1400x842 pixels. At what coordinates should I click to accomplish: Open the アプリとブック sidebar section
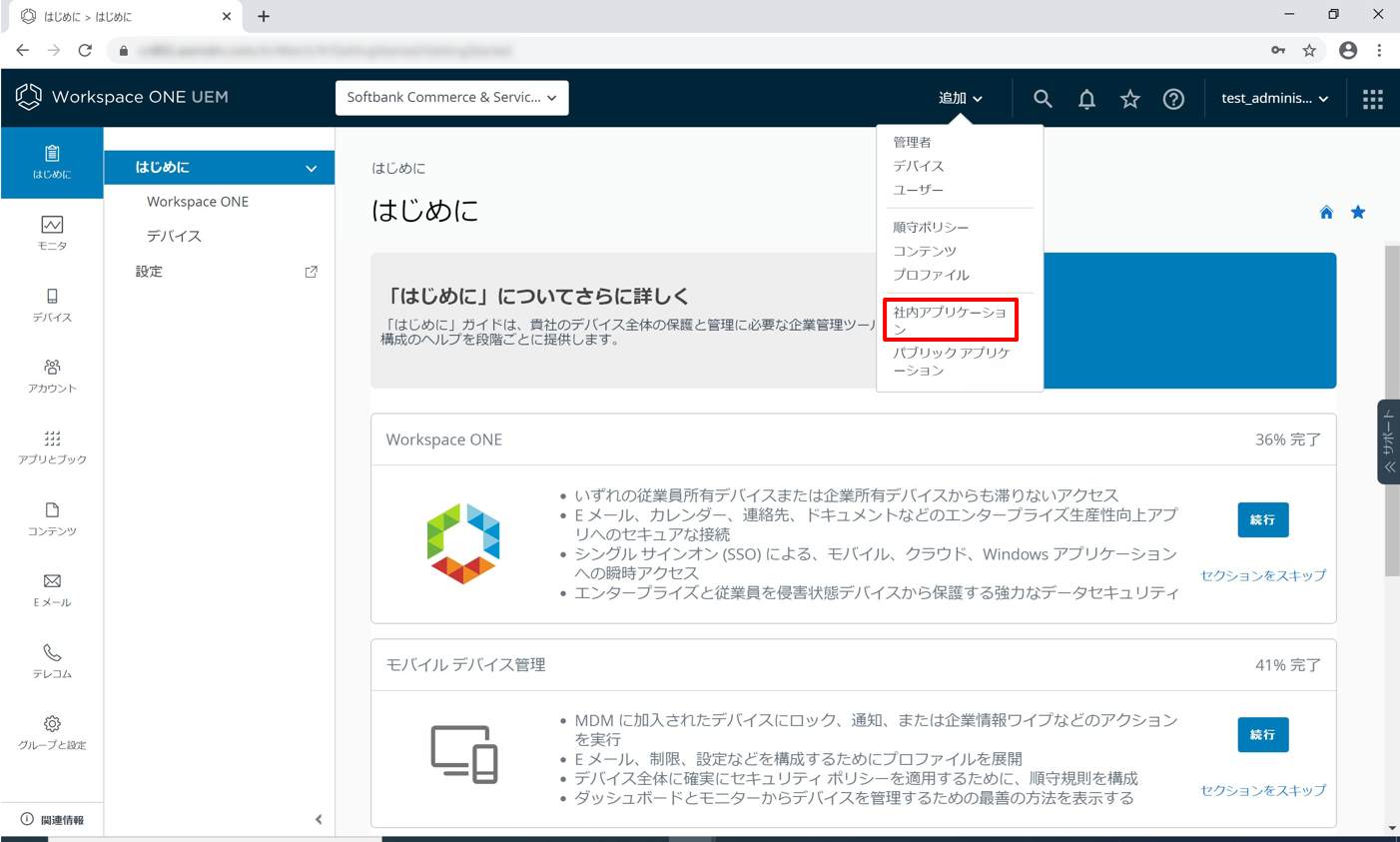52,447
